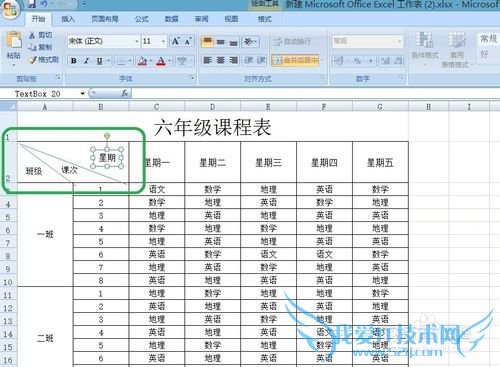Screen dimensions: 500x367
Task: Align text to the right
Action: click(x=233, y=60)
